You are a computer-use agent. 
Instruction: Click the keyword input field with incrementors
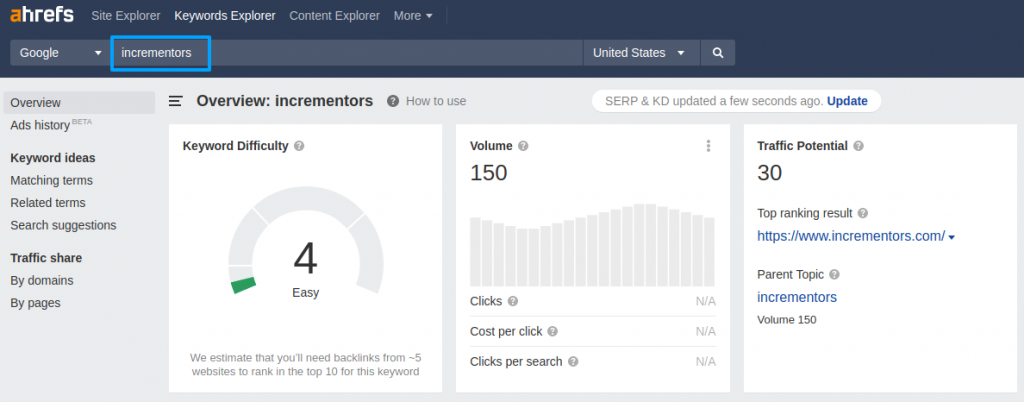(x=347, y=53)
